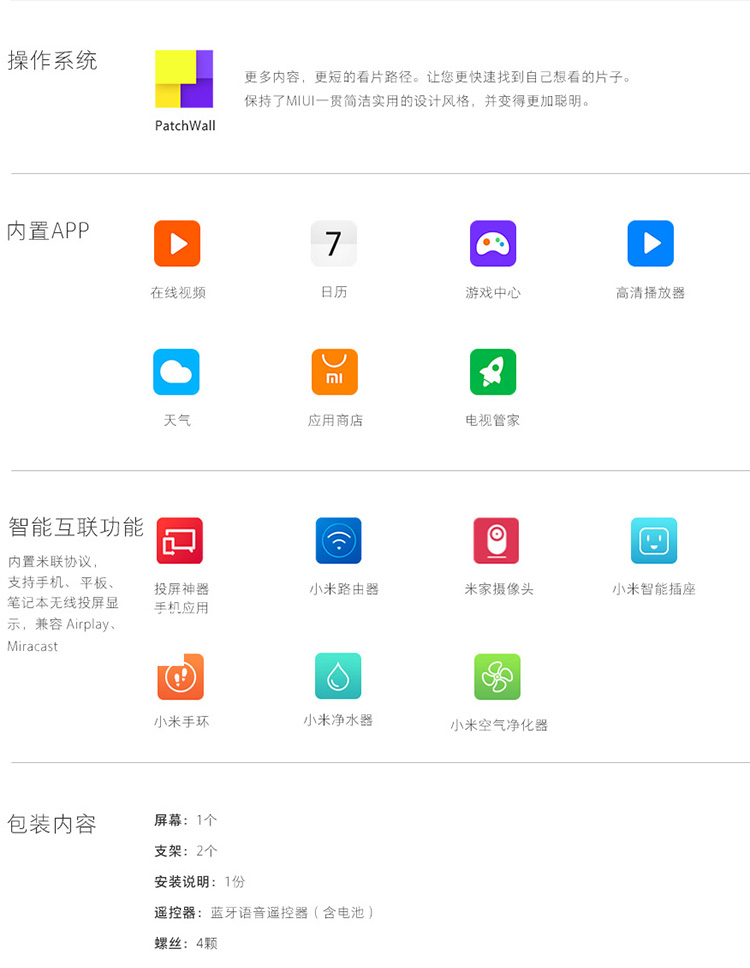The image size is (750, 968).
Task: Open the purple 游戏中心 gamepad icon
Action: click(493, 243)
